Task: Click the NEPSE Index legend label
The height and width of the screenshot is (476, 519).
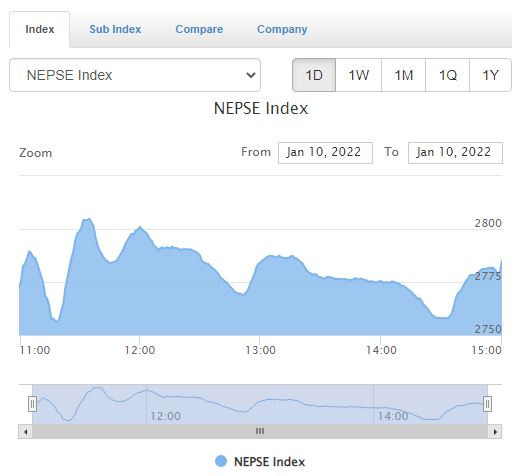Action: pos(269,462)
